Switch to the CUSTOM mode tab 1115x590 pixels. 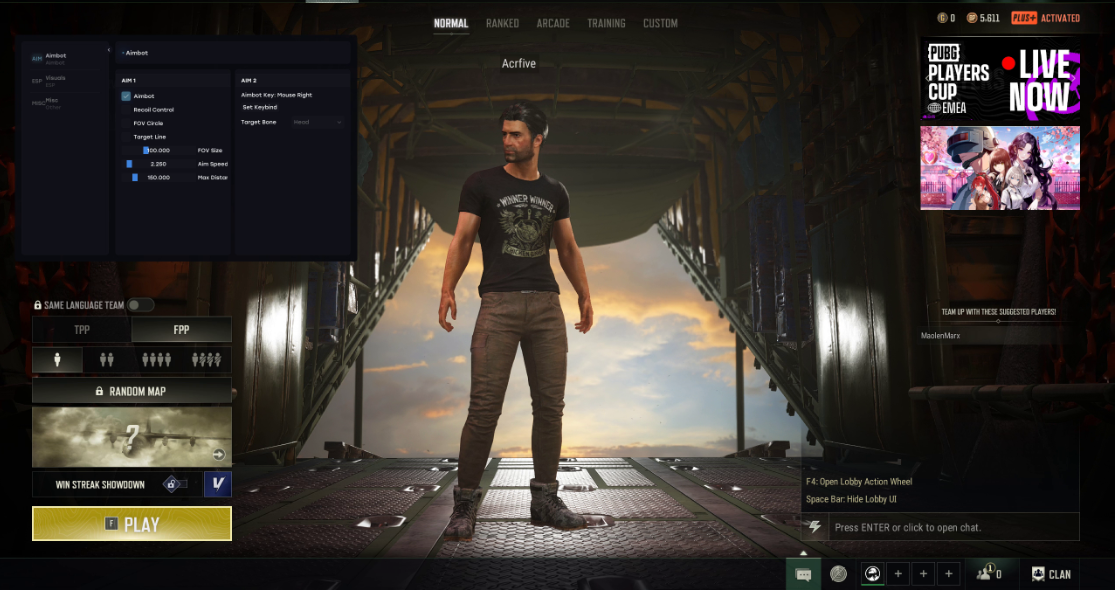[660, 23]
